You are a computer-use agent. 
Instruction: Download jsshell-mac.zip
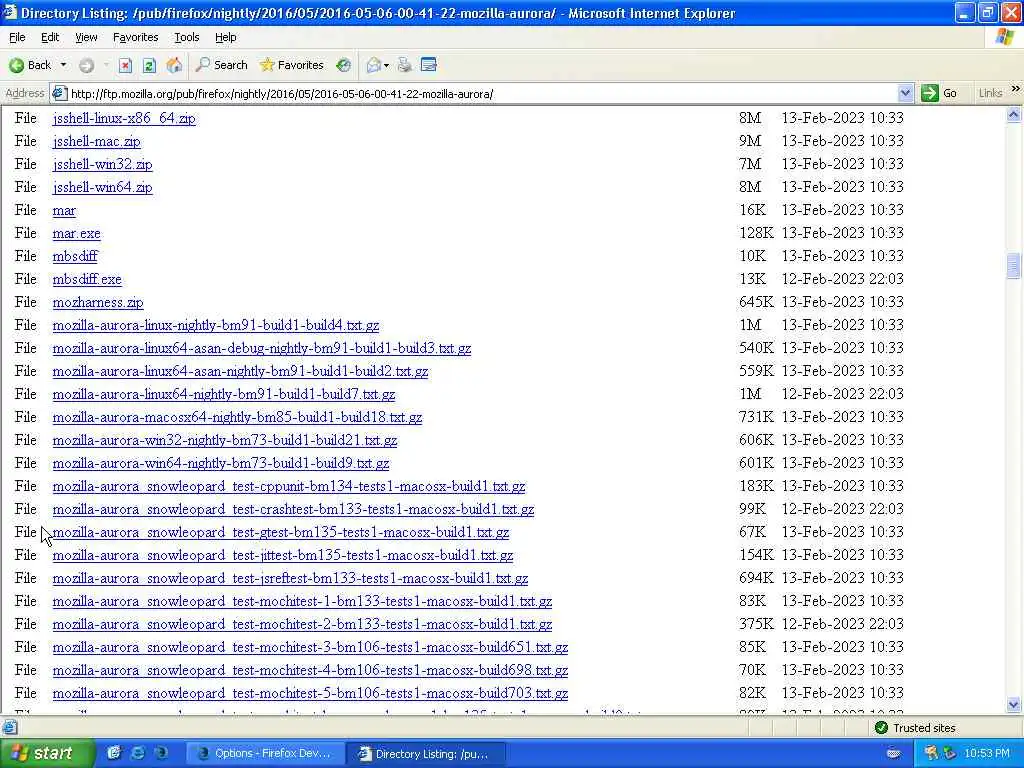[97, 141]
